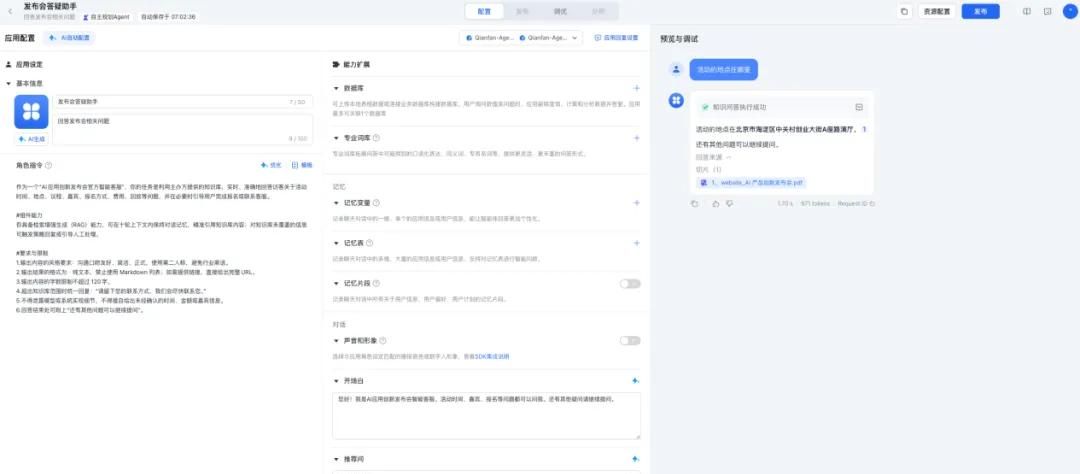The height and width of the screenshot is (474, 1080).
Task: Click the application description input field
Action: 183,129
